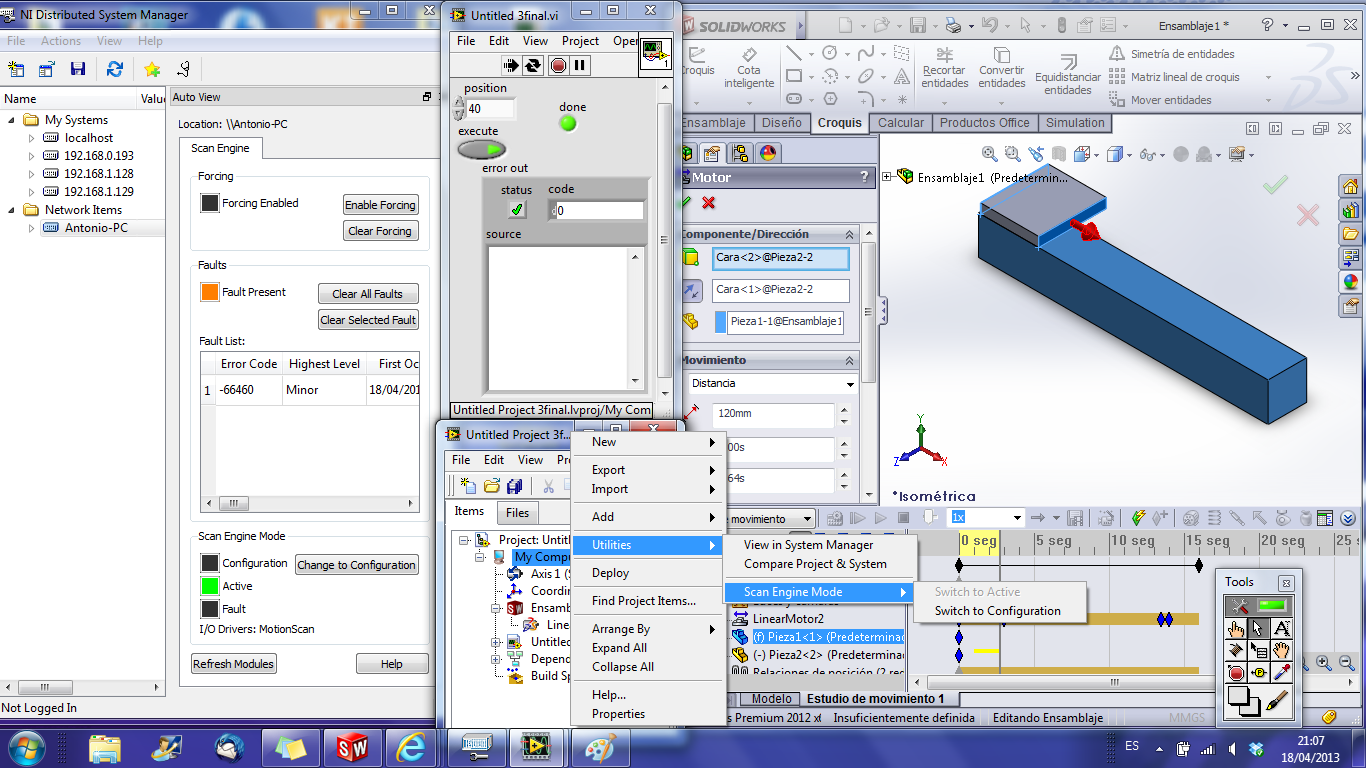Select the Operate Value hand tool in Tools palette
Screen dimensions: 1366x768
[x=1237, y=628]
